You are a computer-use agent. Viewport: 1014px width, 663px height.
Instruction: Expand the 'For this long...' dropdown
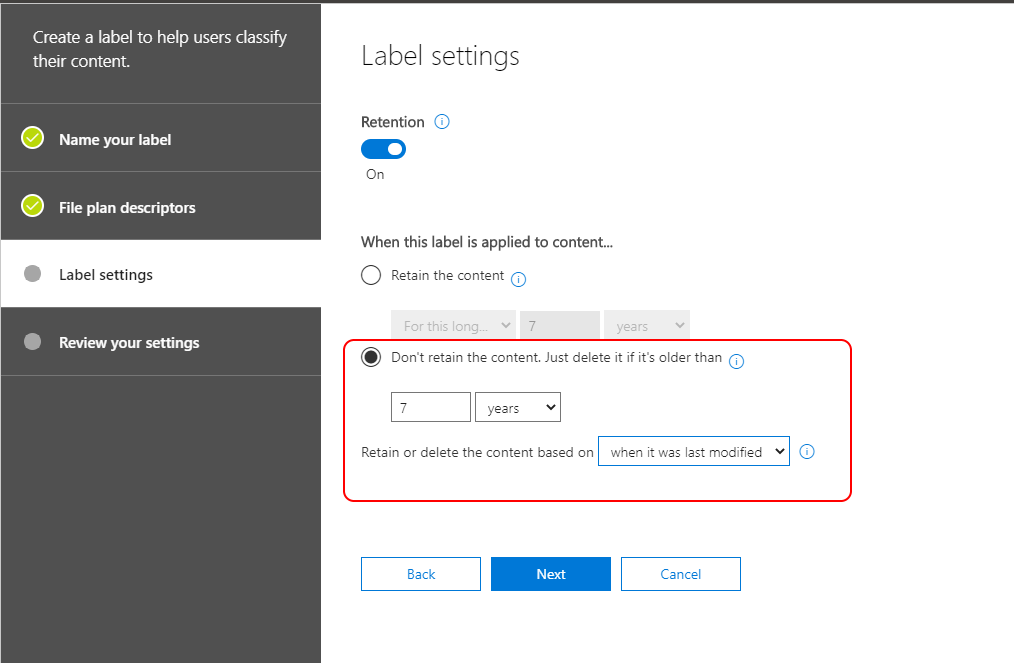tap(453, 325)
